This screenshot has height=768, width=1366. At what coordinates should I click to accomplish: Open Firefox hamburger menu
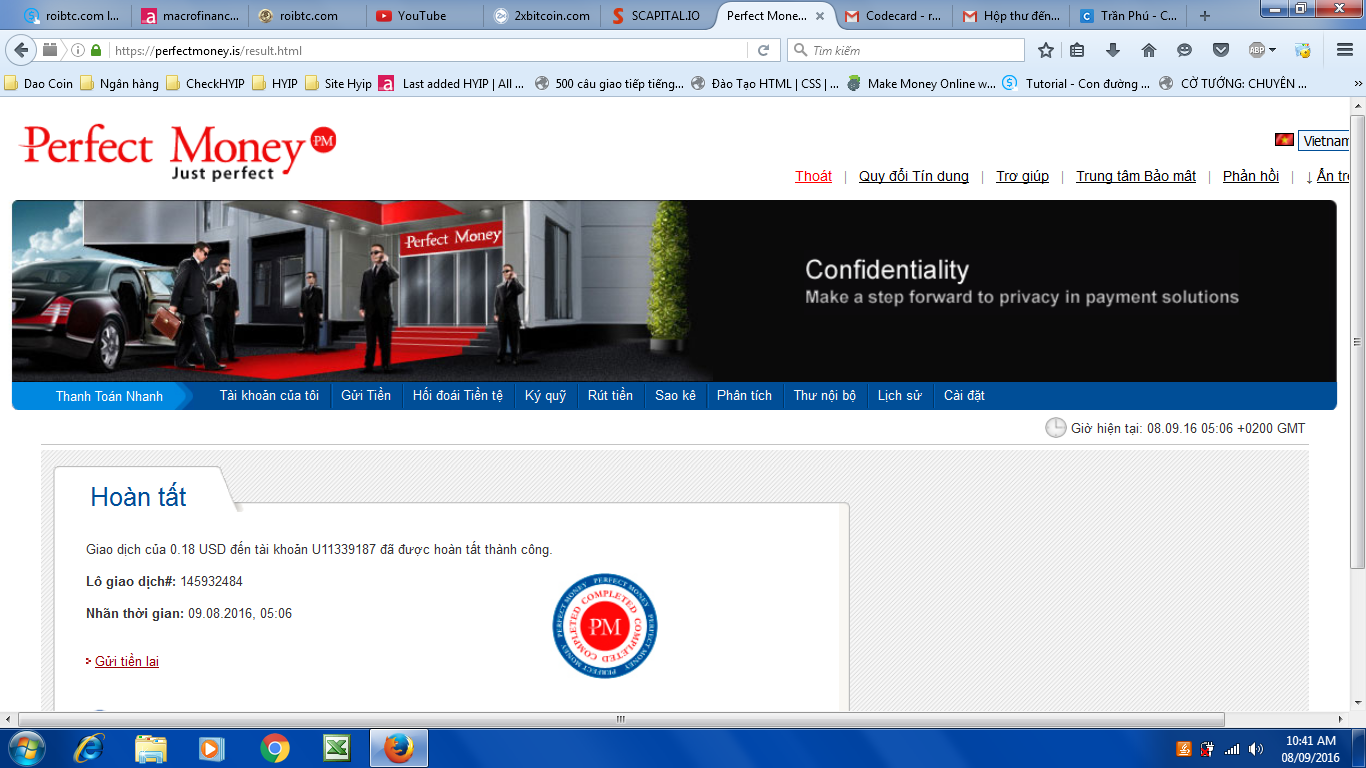coord(1345,50)
